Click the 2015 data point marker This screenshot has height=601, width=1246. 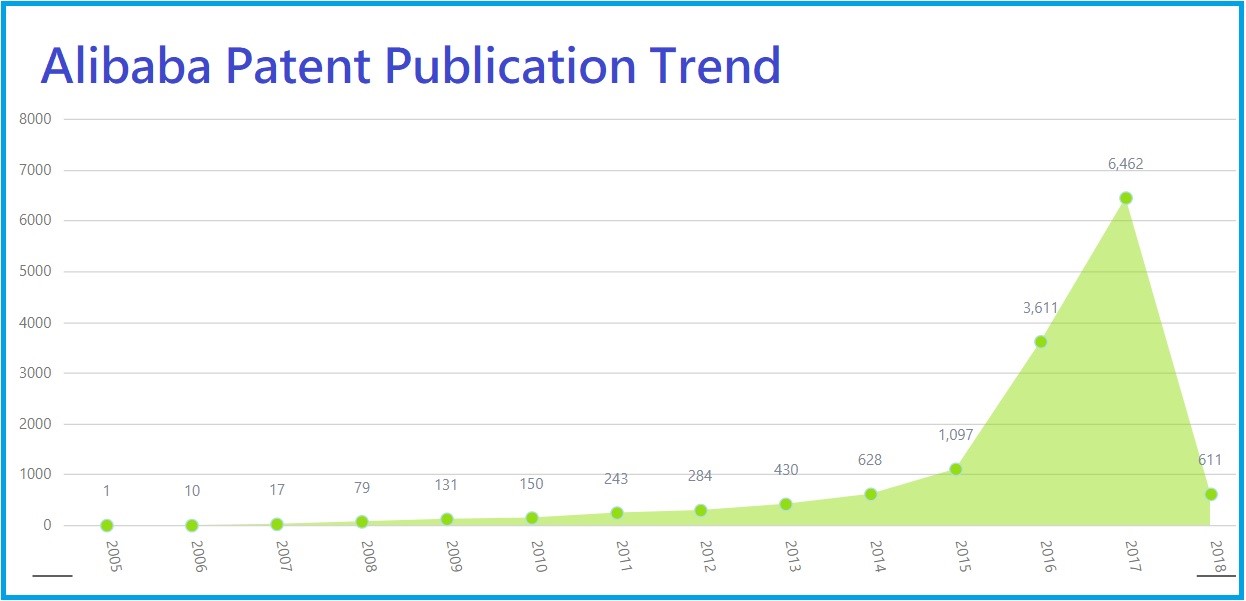(956, 469)
